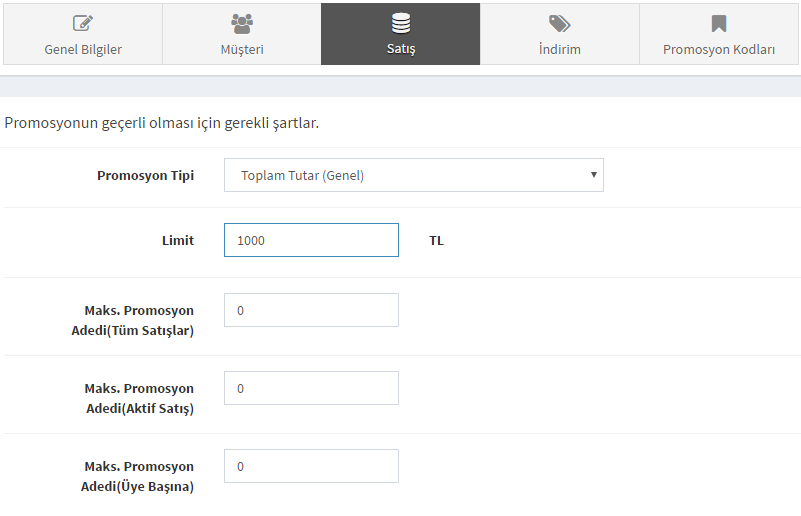801x516 pixels.
Task: Click the TL currency text beside Limit
Action: pyautogui.click(x=436, y=241)
